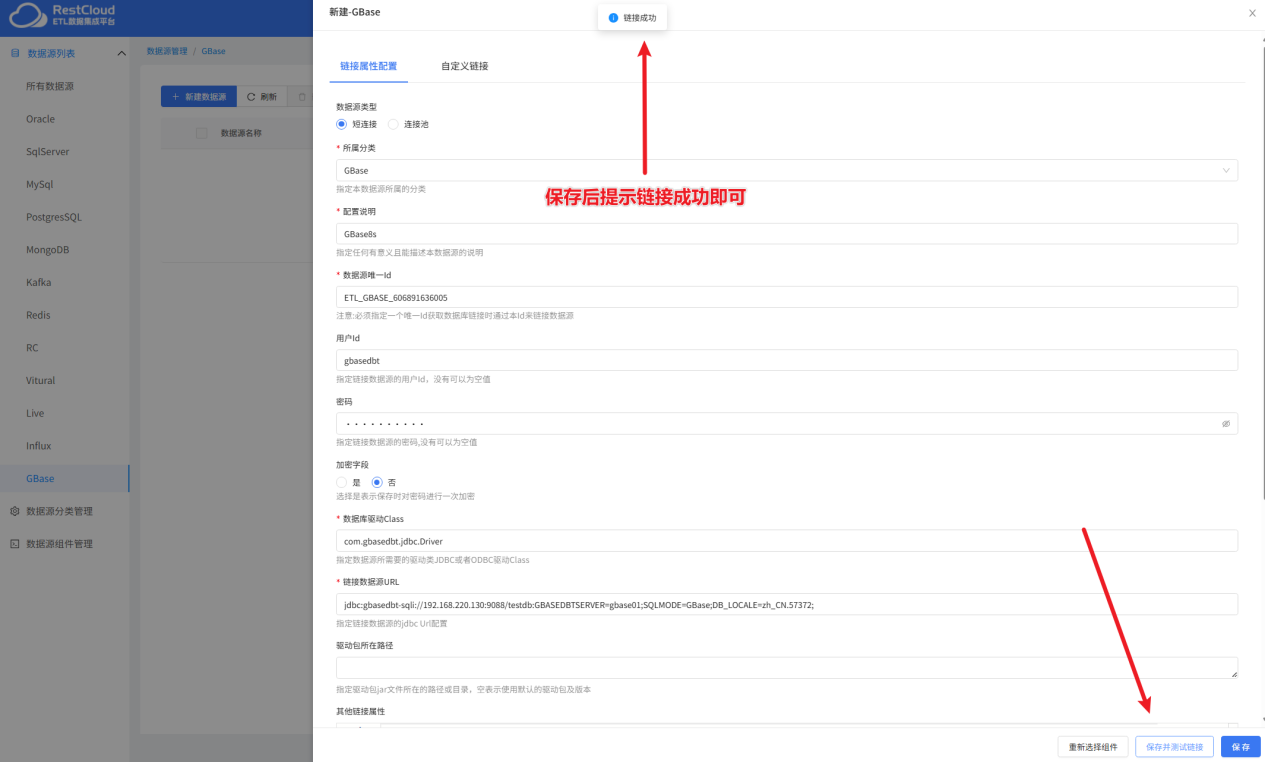Select Kafka in the sidebar
This screenshot has width=1265, height=762.
tap(39, 282)
